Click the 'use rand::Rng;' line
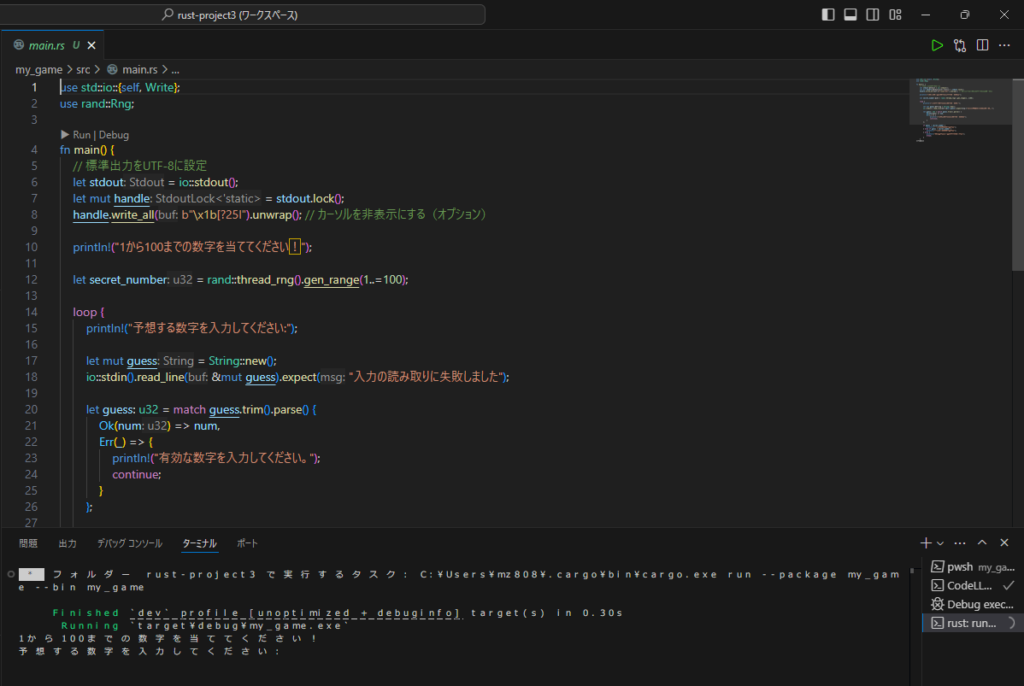 pos(97,103)
